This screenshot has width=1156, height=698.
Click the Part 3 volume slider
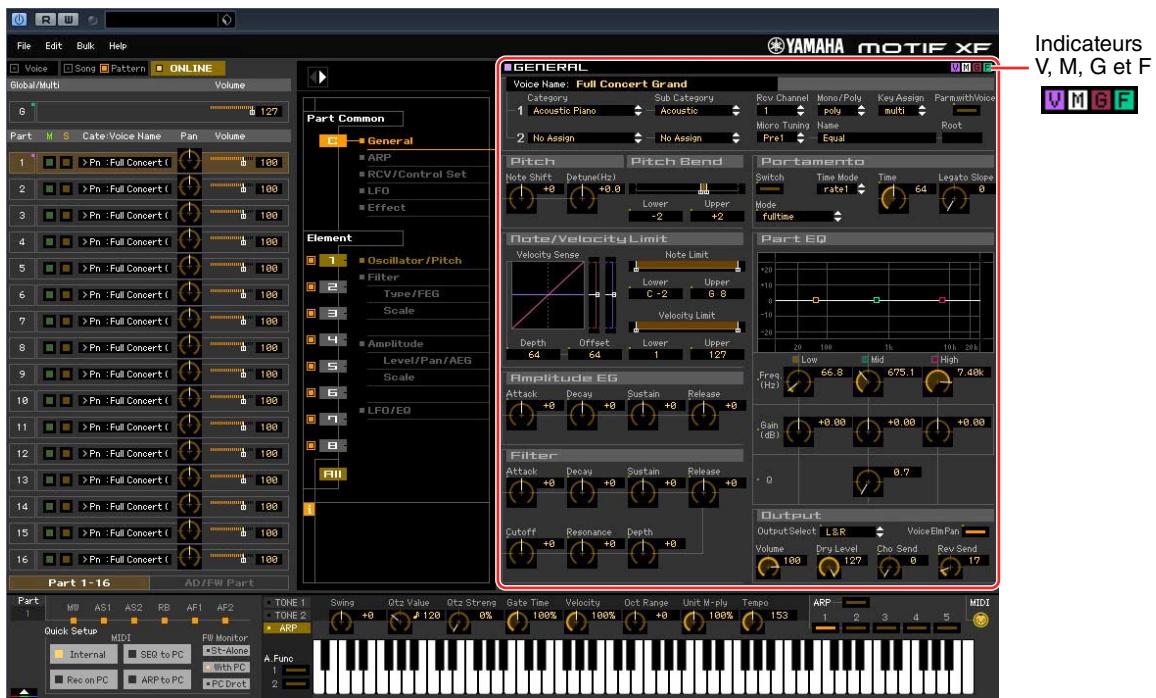(229, 215)
